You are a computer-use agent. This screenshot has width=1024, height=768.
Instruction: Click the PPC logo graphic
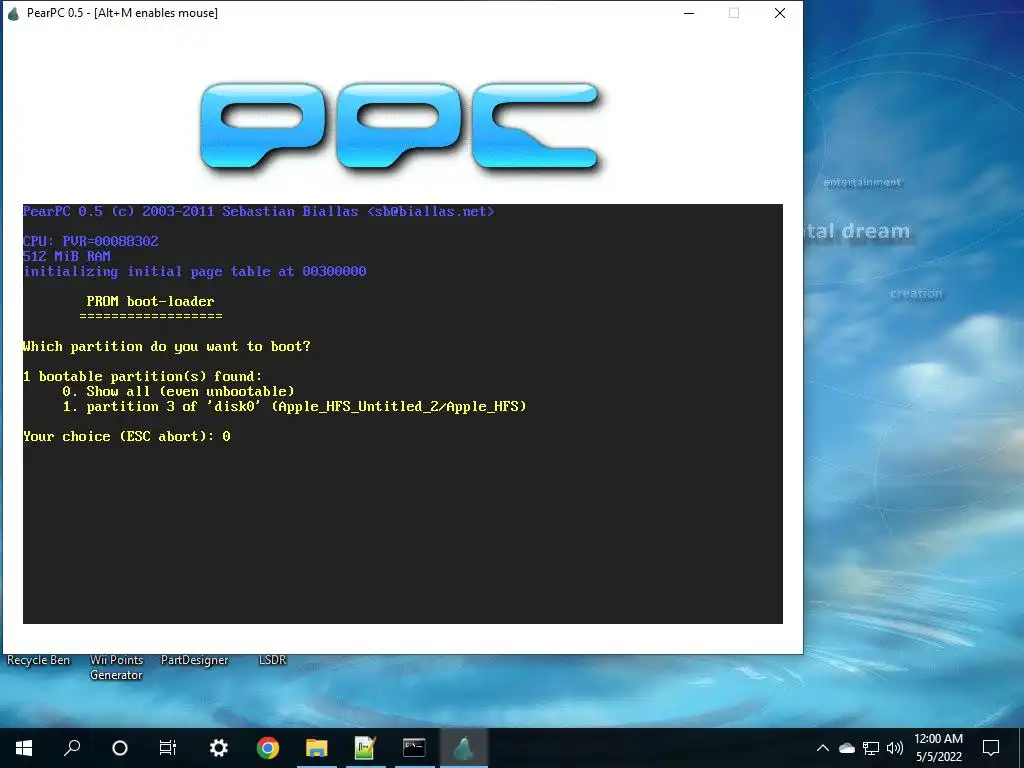400,127
